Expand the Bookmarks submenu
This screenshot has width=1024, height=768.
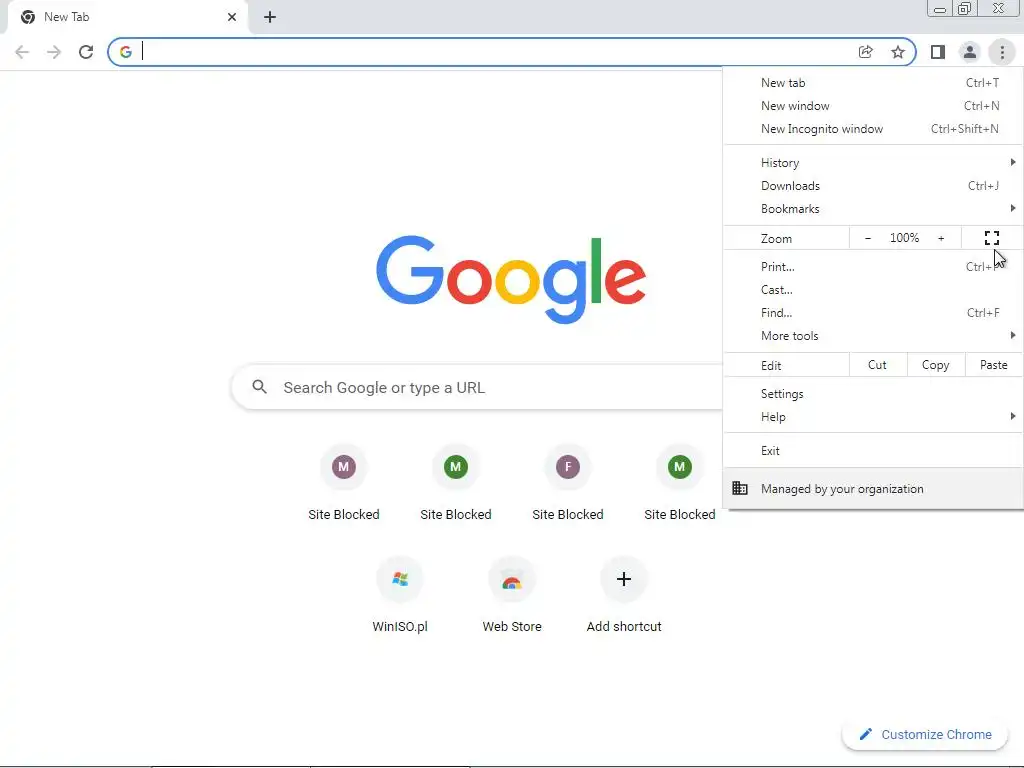coord(873,209)
